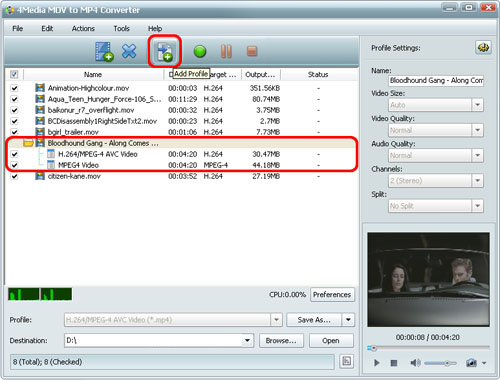Stop the preview playback

(394, 363)
